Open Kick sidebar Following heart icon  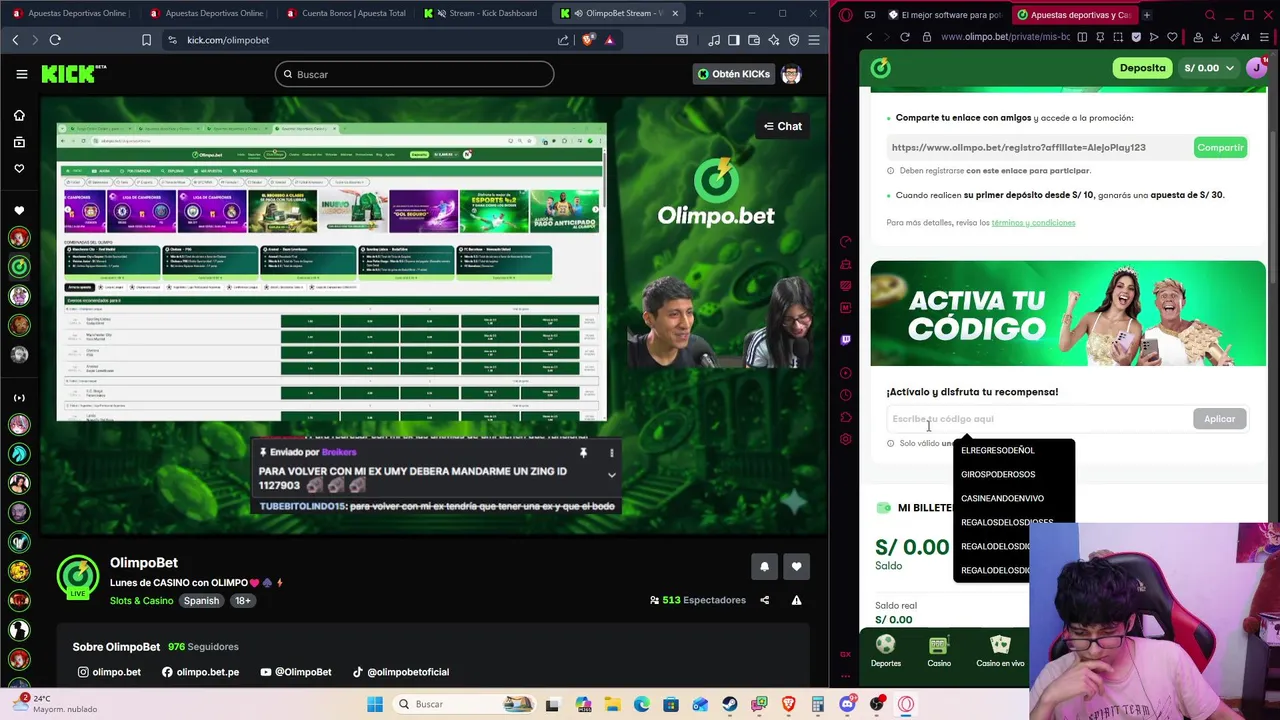[x=19, y=168]
